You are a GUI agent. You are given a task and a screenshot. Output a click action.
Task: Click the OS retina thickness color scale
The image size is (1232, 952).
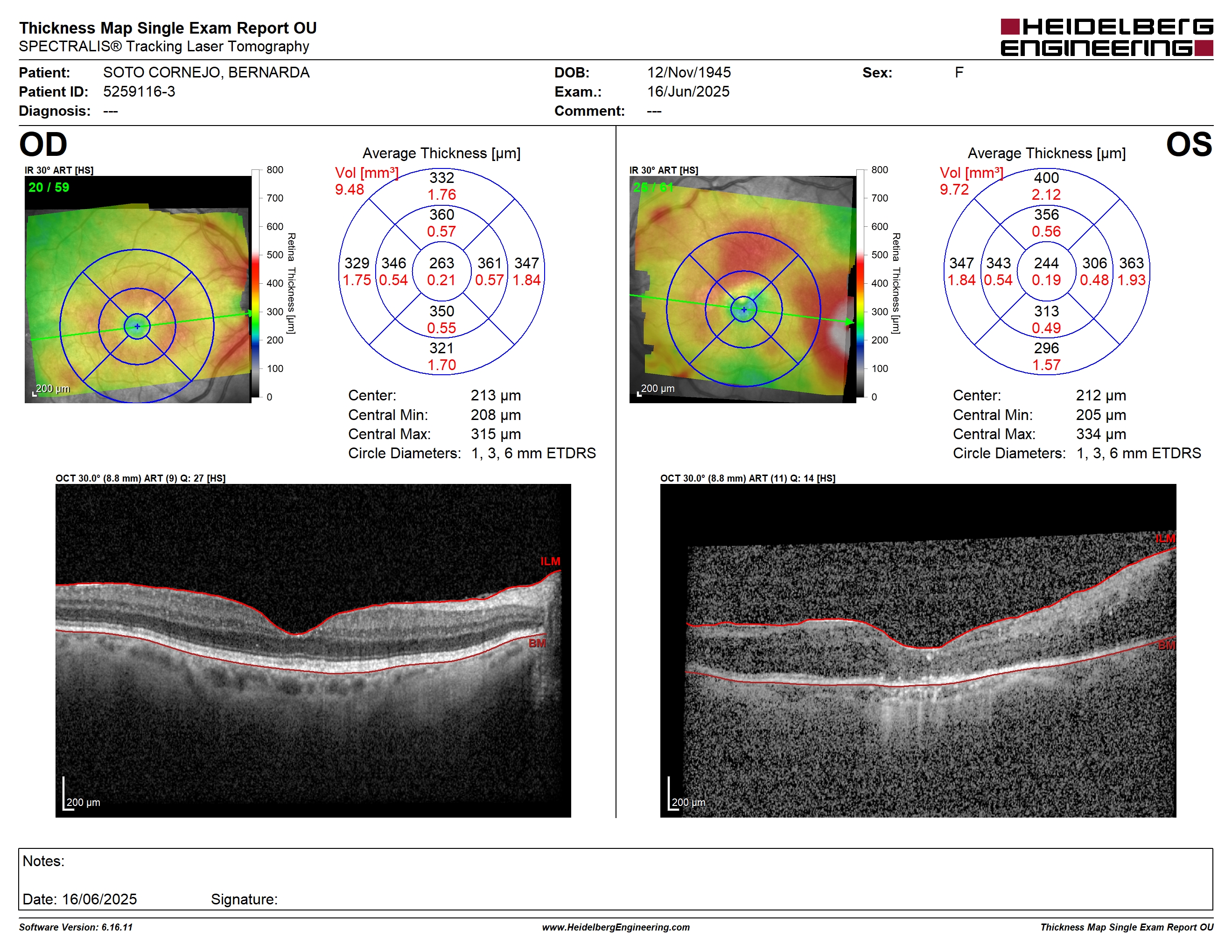(860, 283)
